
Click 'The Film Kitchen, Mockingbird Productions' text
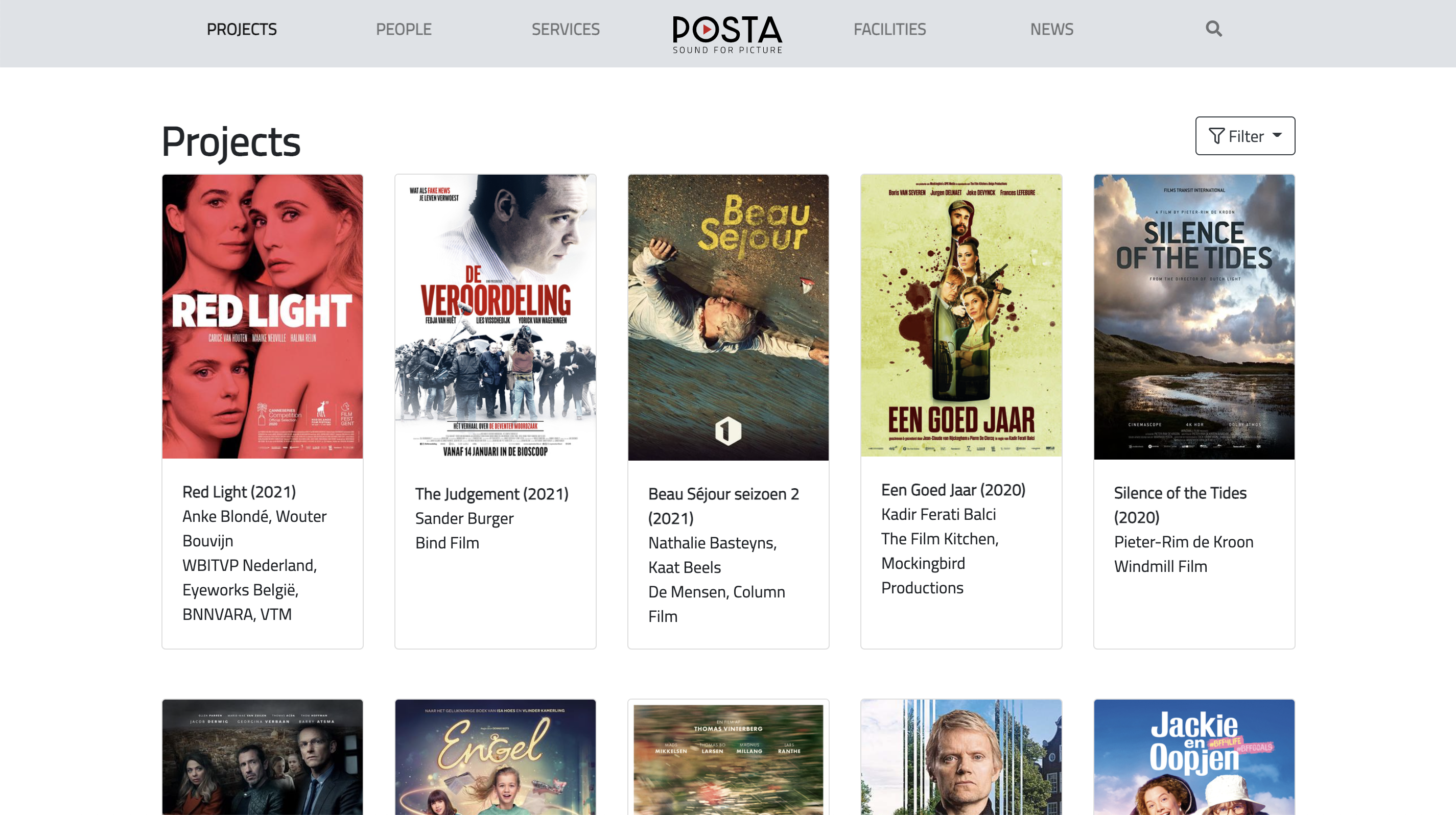tap(940, 564)
